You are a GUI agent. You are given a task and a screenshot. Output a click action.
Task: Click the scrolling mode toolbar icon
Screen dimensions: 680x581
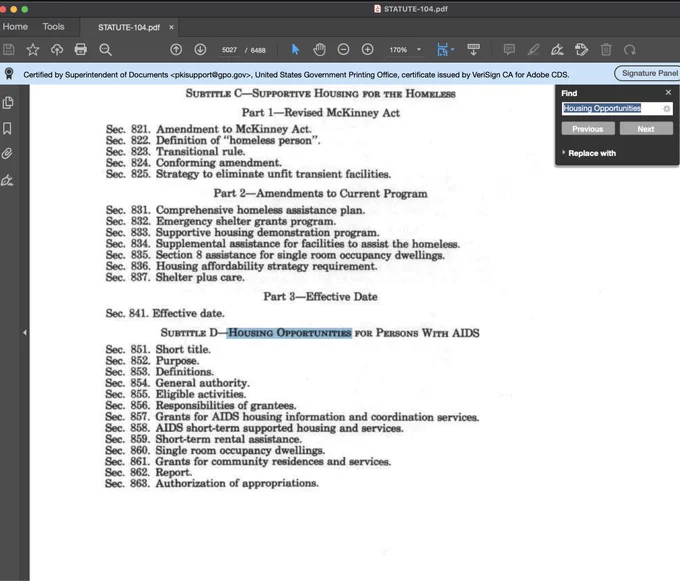474,49
